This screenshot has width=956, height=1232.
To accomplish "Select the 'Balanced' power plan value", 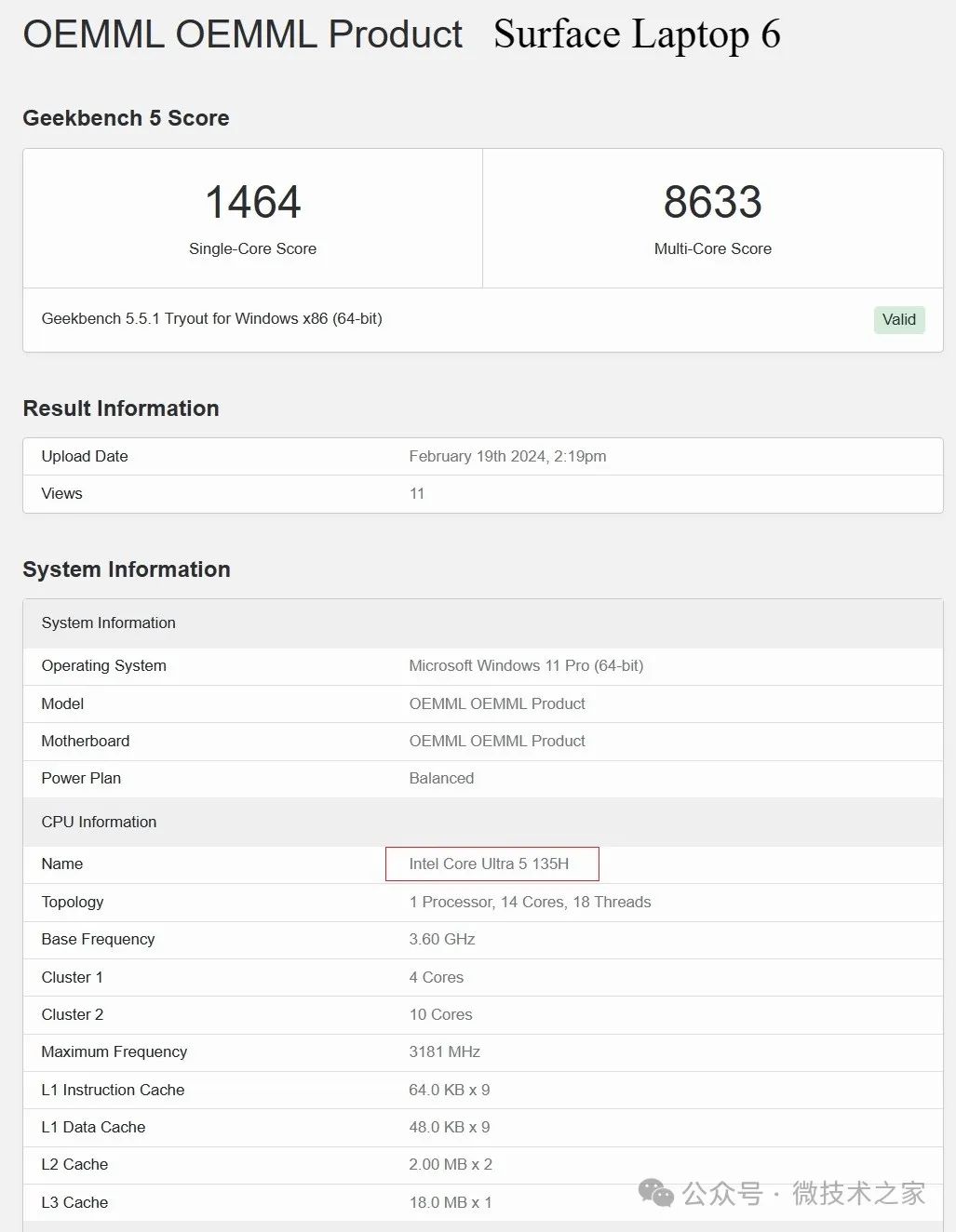I will point(441,778).
